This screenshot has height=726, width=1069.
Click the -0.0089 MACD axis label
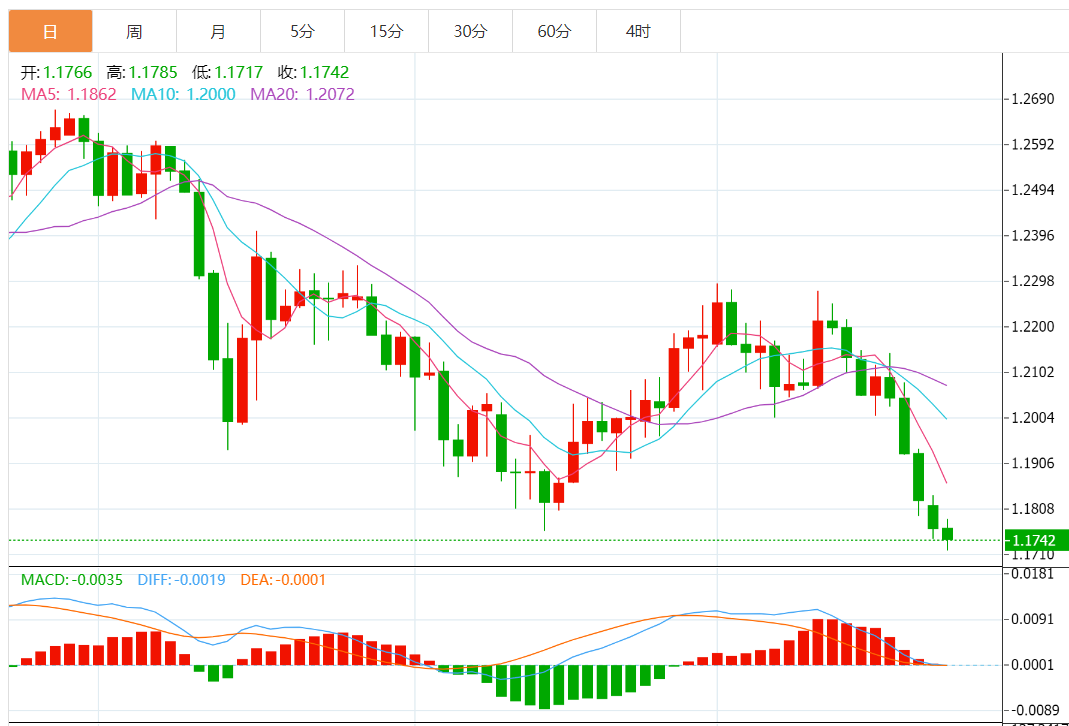(x=1033, y=710)
